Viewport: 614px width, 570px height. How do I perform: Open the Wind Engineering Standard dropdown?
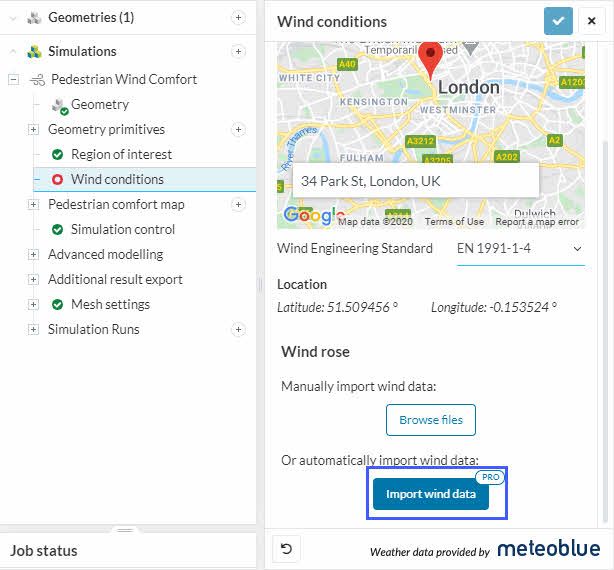pyautogui.click(x=519, y=248)
